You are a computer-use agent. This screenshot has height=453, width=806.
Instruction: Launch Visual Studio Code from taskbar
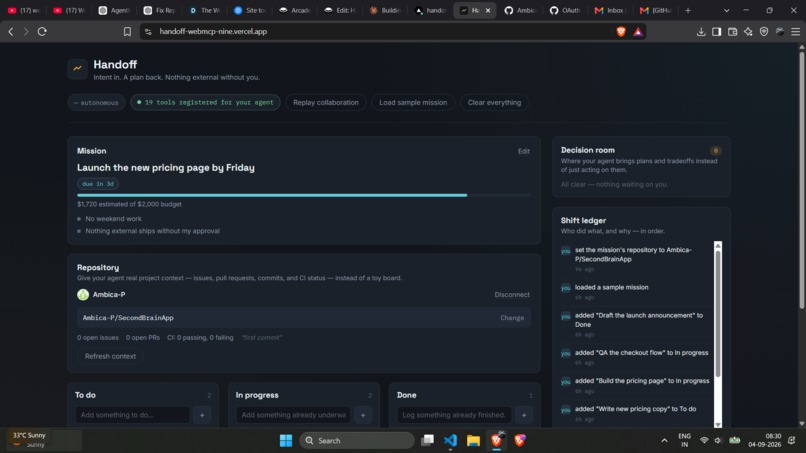tap(450, 441)
